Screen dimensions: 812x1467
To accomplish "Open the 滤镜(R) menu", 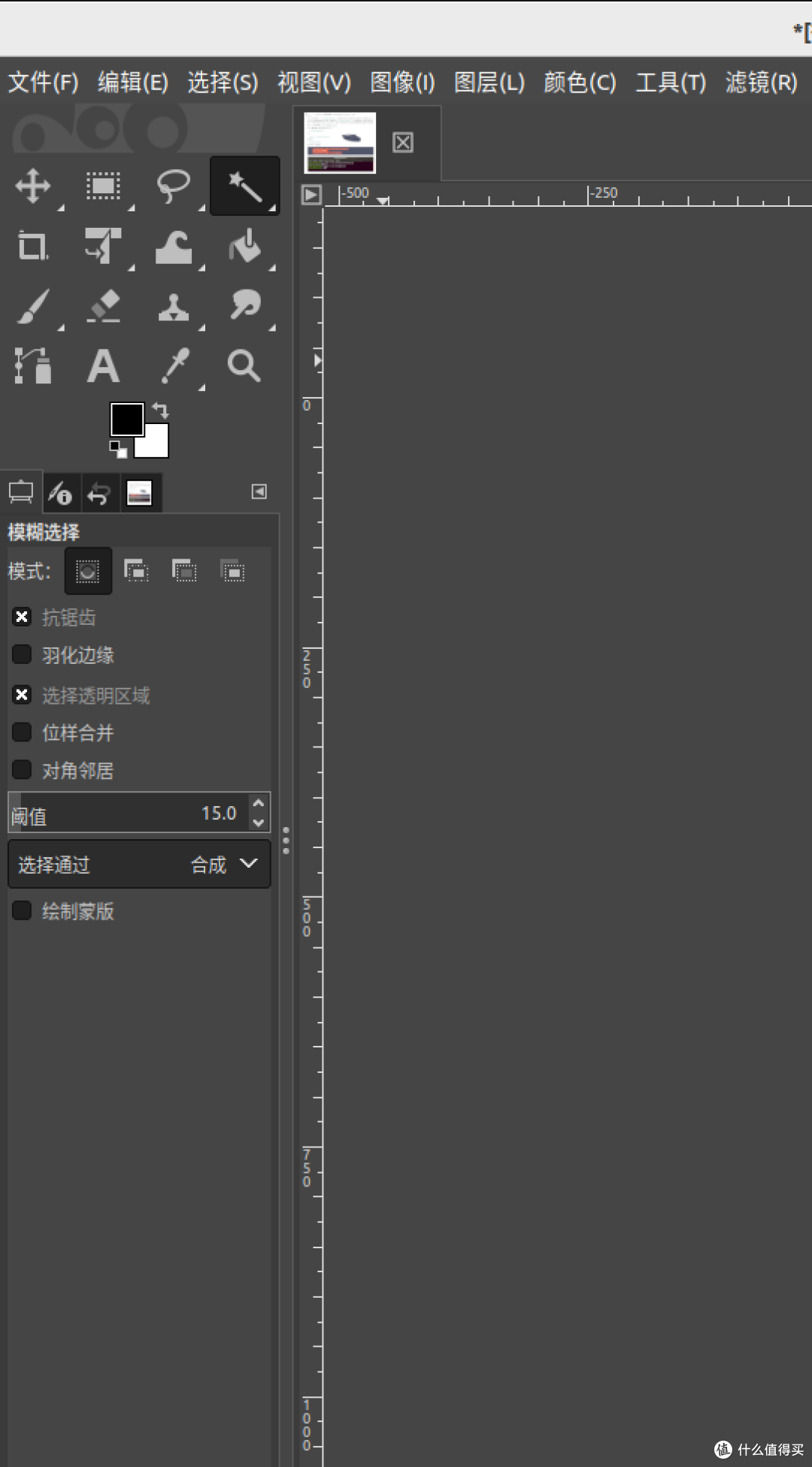I will click(x=761, y=82).
